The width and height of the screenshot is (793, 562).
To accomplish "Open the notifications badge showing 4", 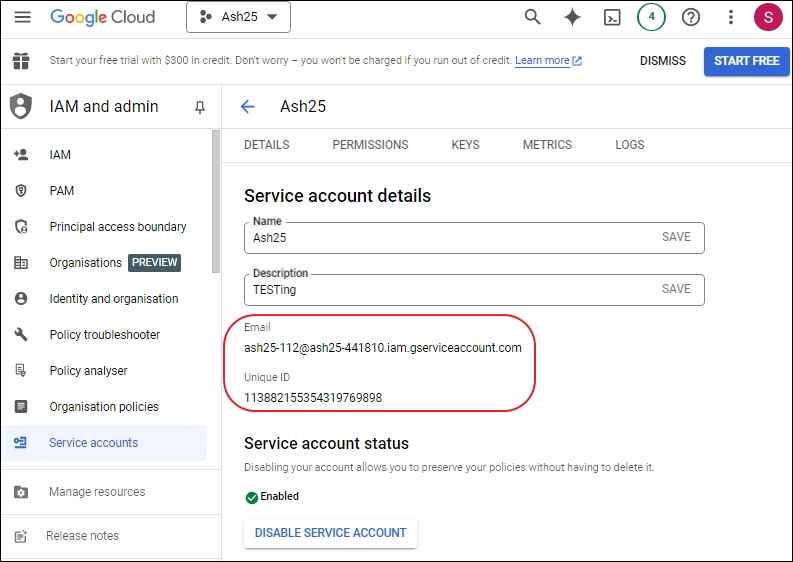I will (651, 17).
